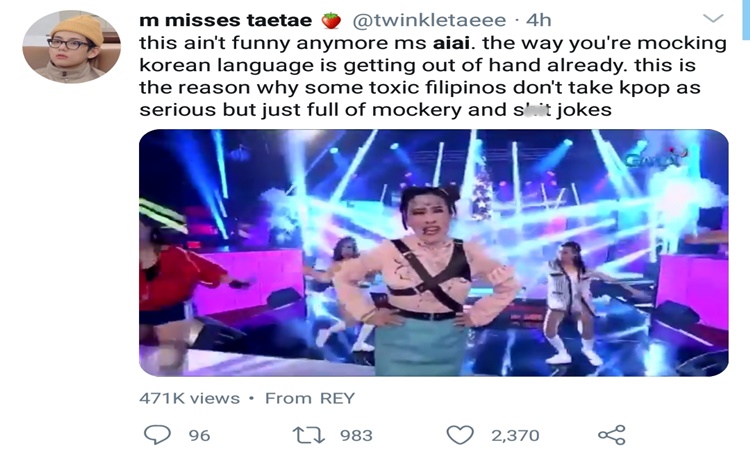750x450 pixels.
Task: Click the blue scrollbar strip at edge
Action: coord(746,20)
